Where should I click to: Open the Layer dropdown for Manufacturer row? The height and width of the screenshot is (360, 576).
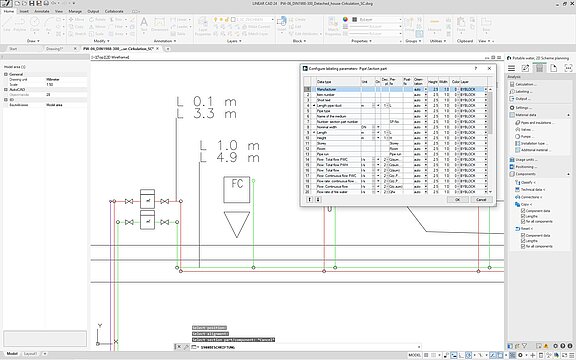tap(485, 89)
